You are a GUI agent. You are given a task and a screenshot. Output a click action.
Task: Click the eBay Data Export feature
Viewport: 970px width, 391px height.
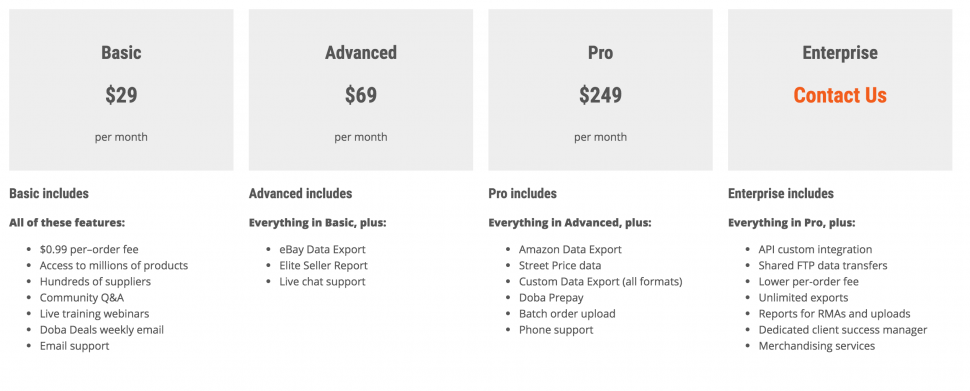[x=322, y=249]
